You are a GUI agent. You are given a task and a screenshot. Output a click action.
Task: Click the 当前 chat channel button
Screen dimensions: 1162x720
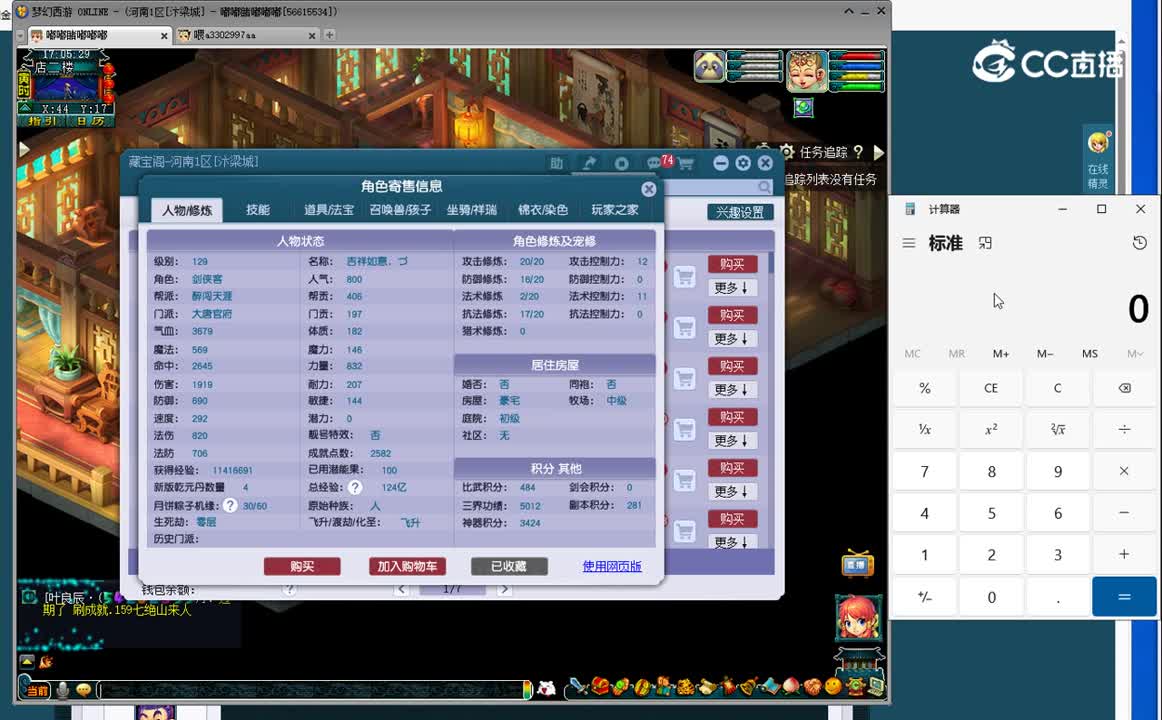(x=36, y=690)
